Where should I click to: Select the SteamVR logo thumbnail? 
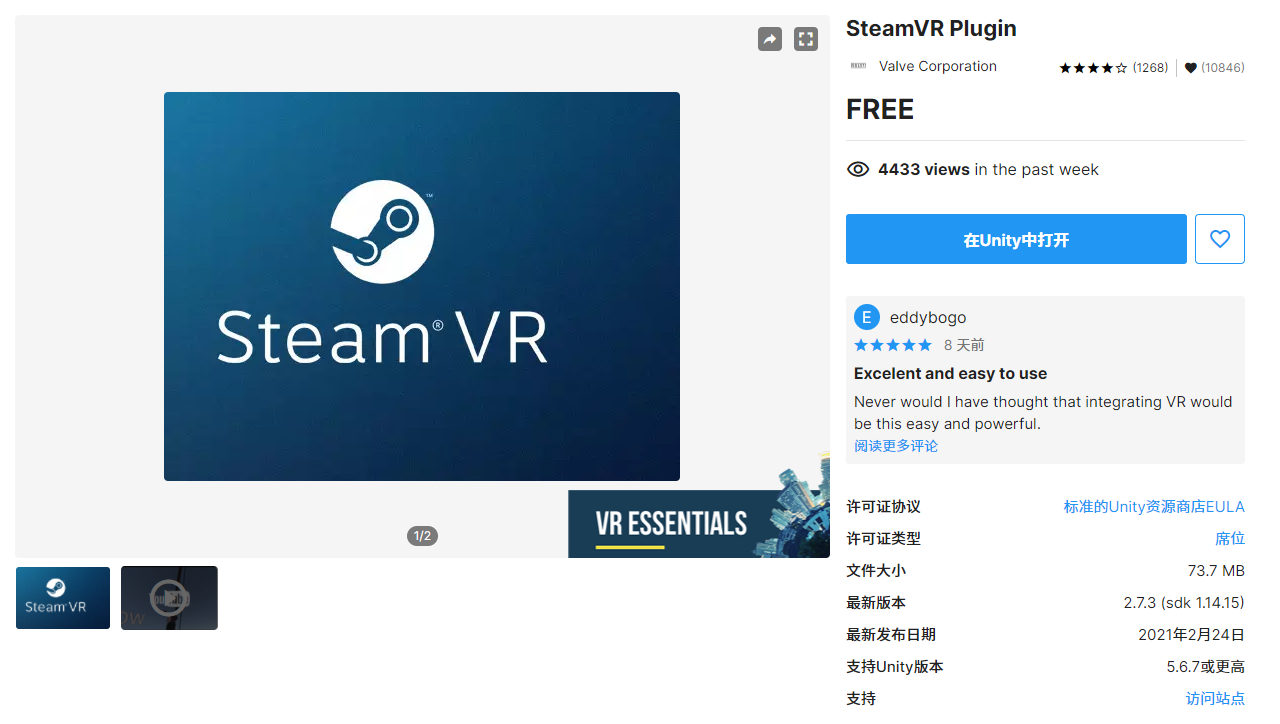coord(63,598)
